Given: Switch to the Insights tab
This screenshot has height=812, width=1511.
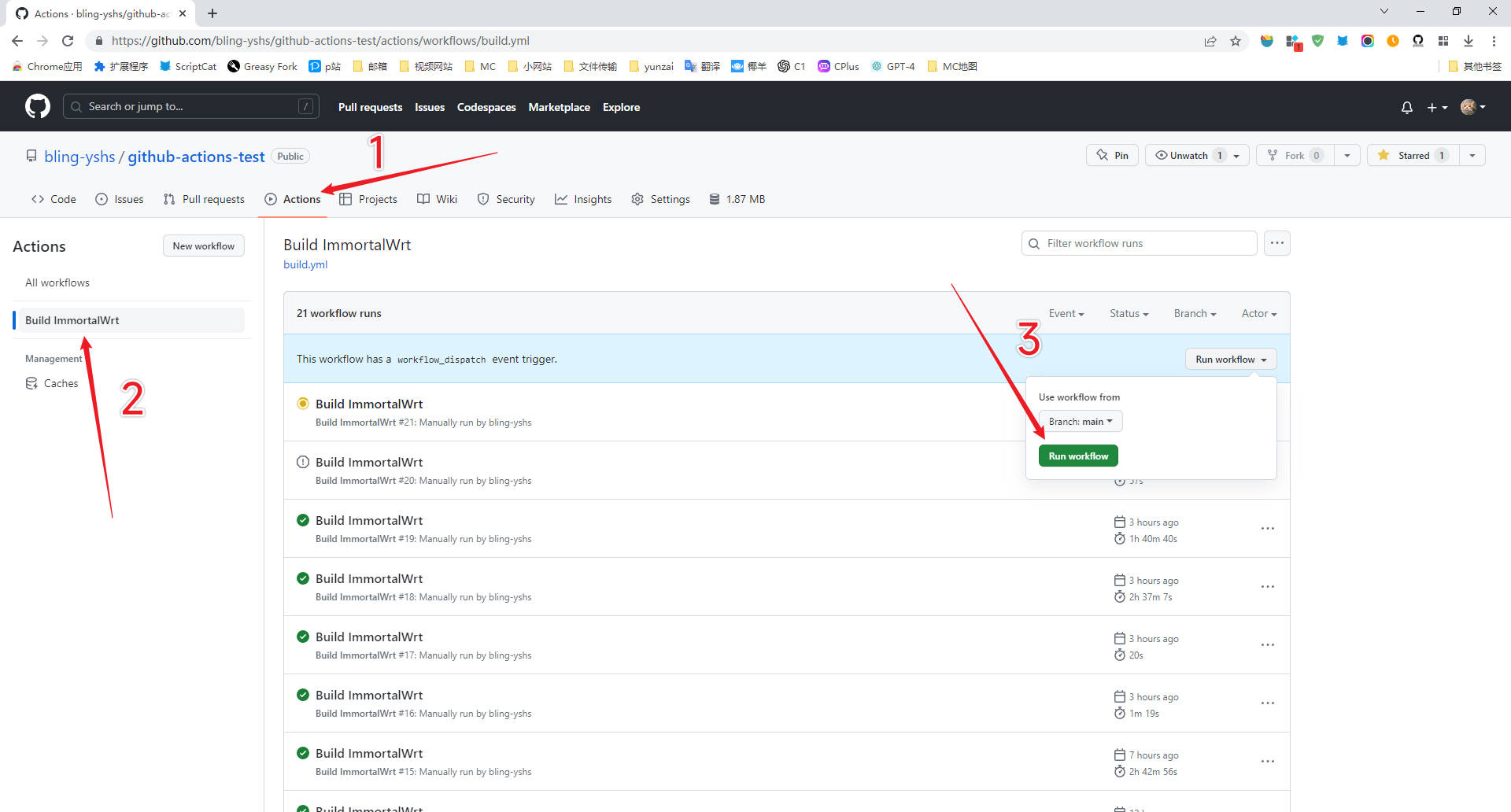Looking at the screenshot, I should [583, 199].
